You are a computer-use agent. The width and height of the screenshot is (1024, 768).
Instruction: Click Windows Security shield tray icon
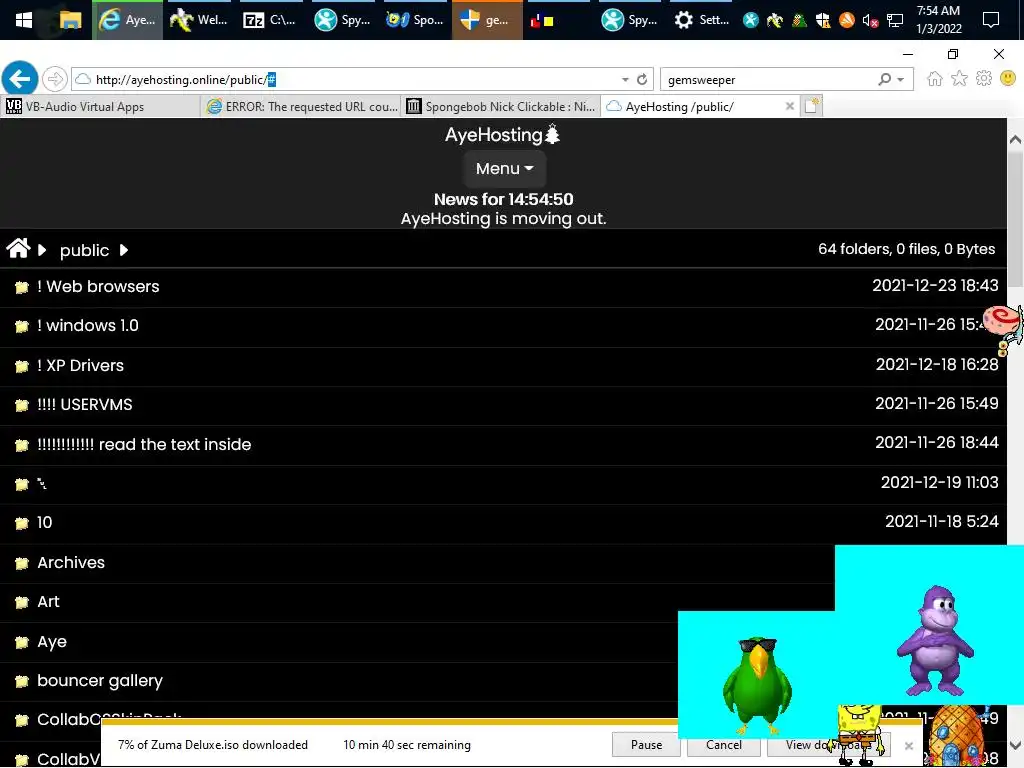tap(823, 21)
